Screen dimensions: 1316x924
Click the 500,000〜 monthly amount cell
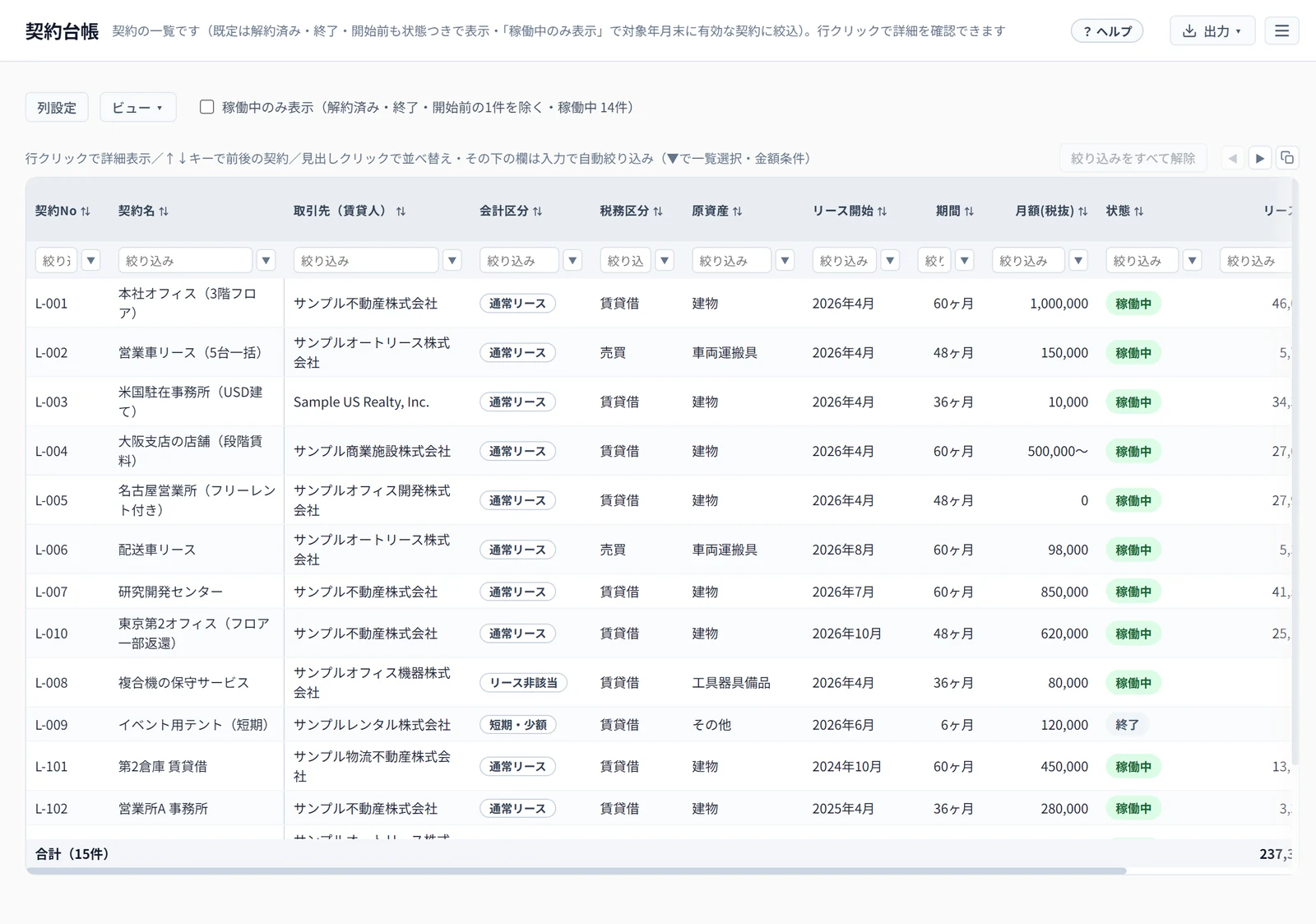1057,451
